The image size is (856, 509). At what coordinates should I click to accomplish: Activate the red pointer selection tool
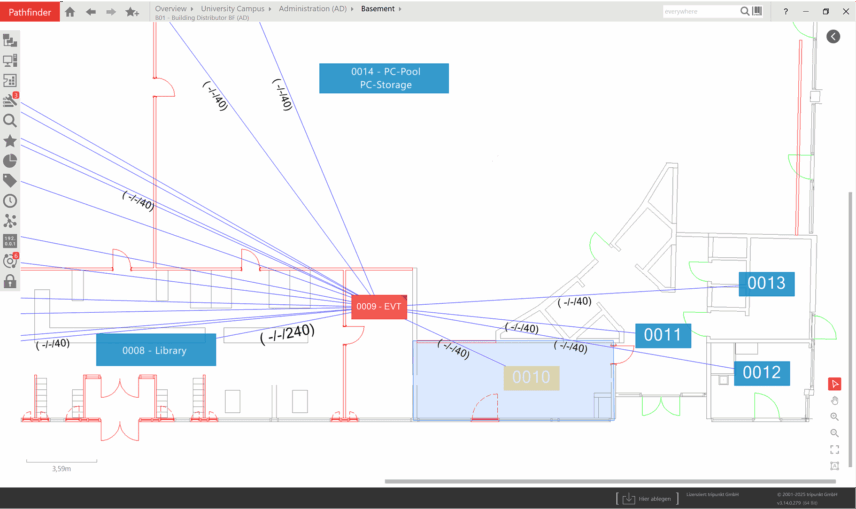coord(835,384)
